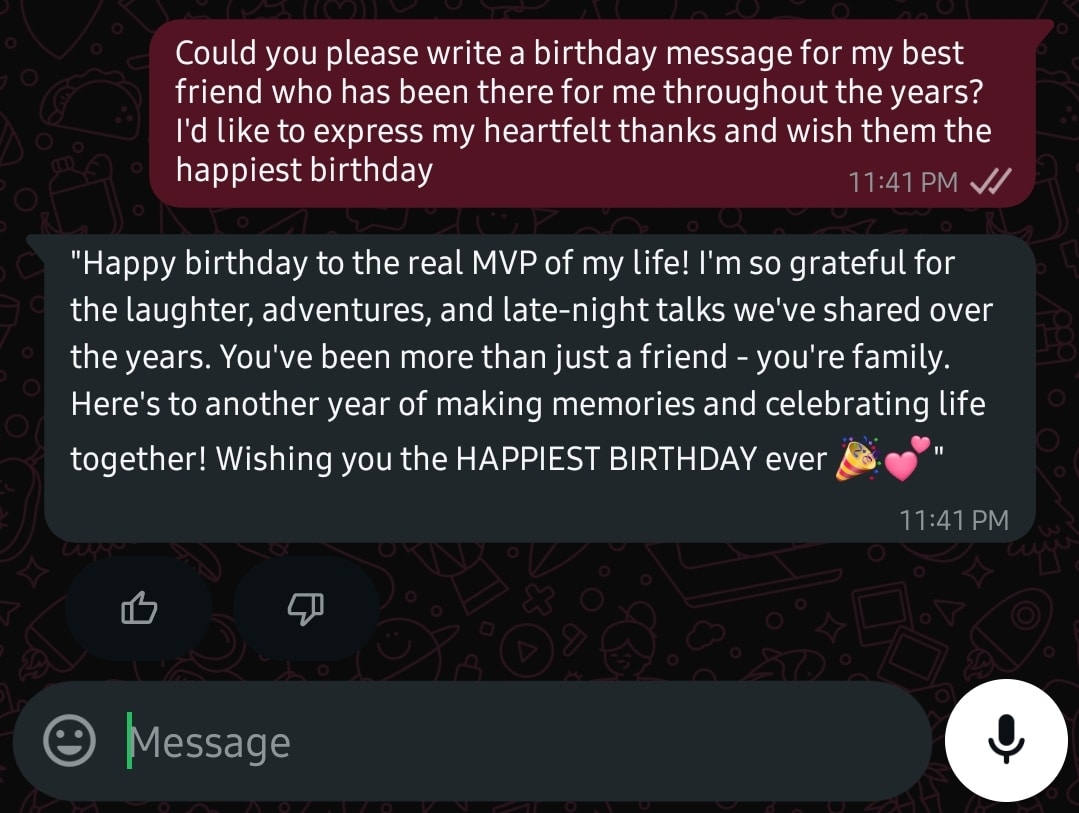Select the received Happy birthday reply bubble
The width and height of the screenshot is (1079, 813).
540,388
